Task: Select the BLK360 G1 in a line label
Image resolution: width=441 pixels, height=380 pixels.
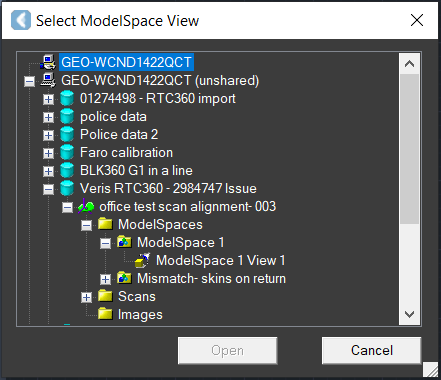Action: point(136,170)
